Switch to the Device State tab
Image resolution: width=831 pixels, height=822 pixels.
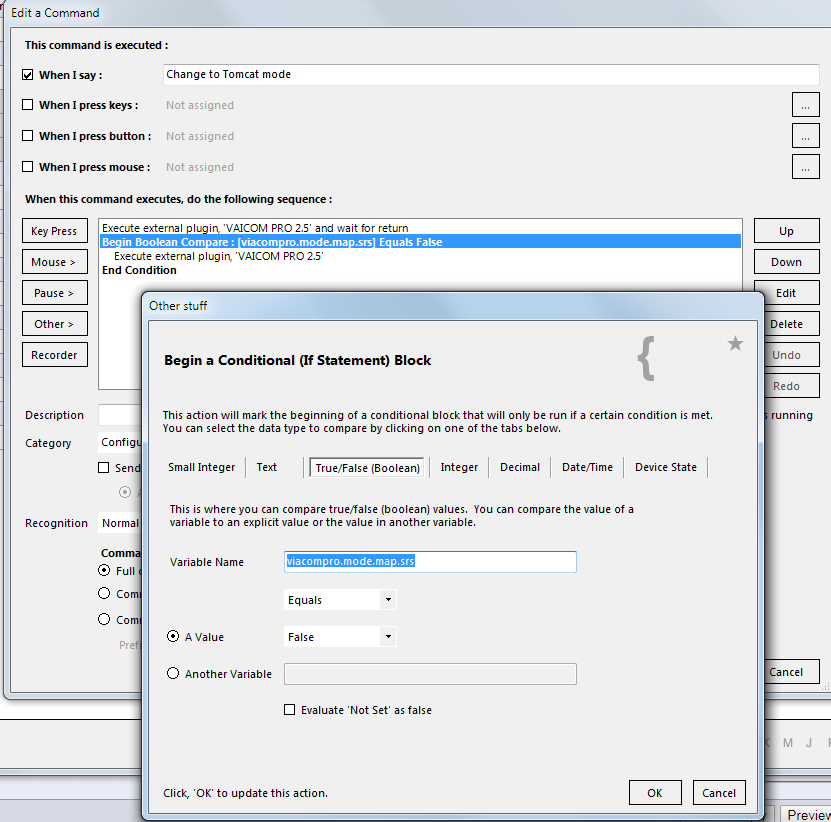click(666, 467)
